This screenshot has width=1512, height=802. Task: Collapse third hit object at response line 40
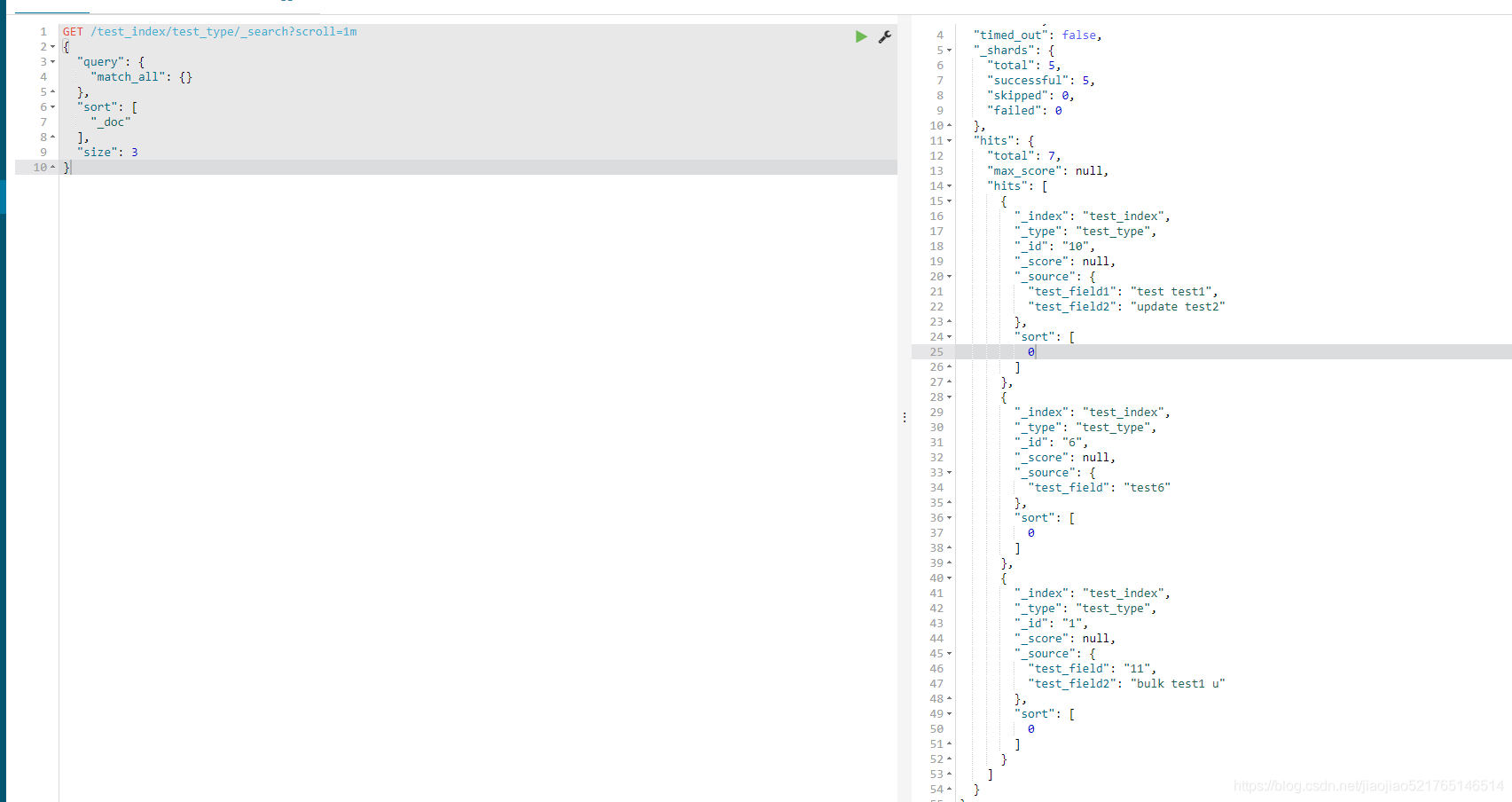(x=950, y=578)
